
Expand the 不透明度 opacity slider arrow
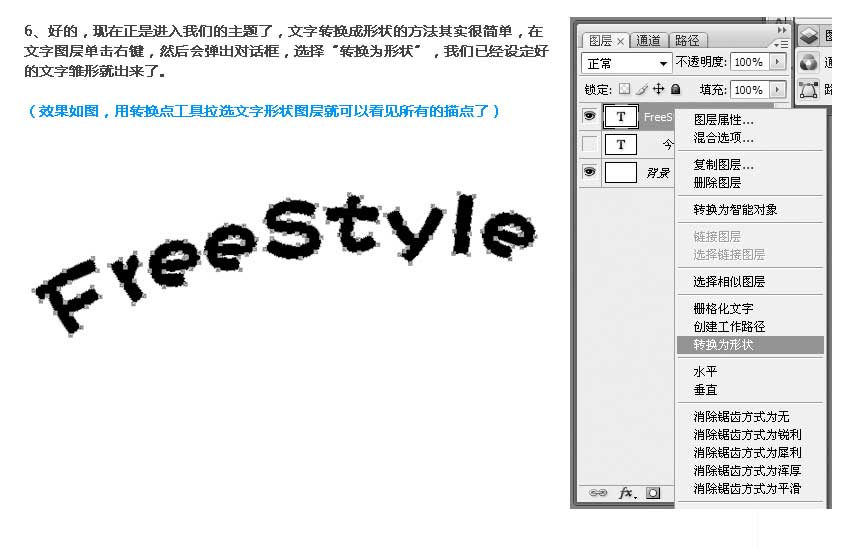coord(775,62)
